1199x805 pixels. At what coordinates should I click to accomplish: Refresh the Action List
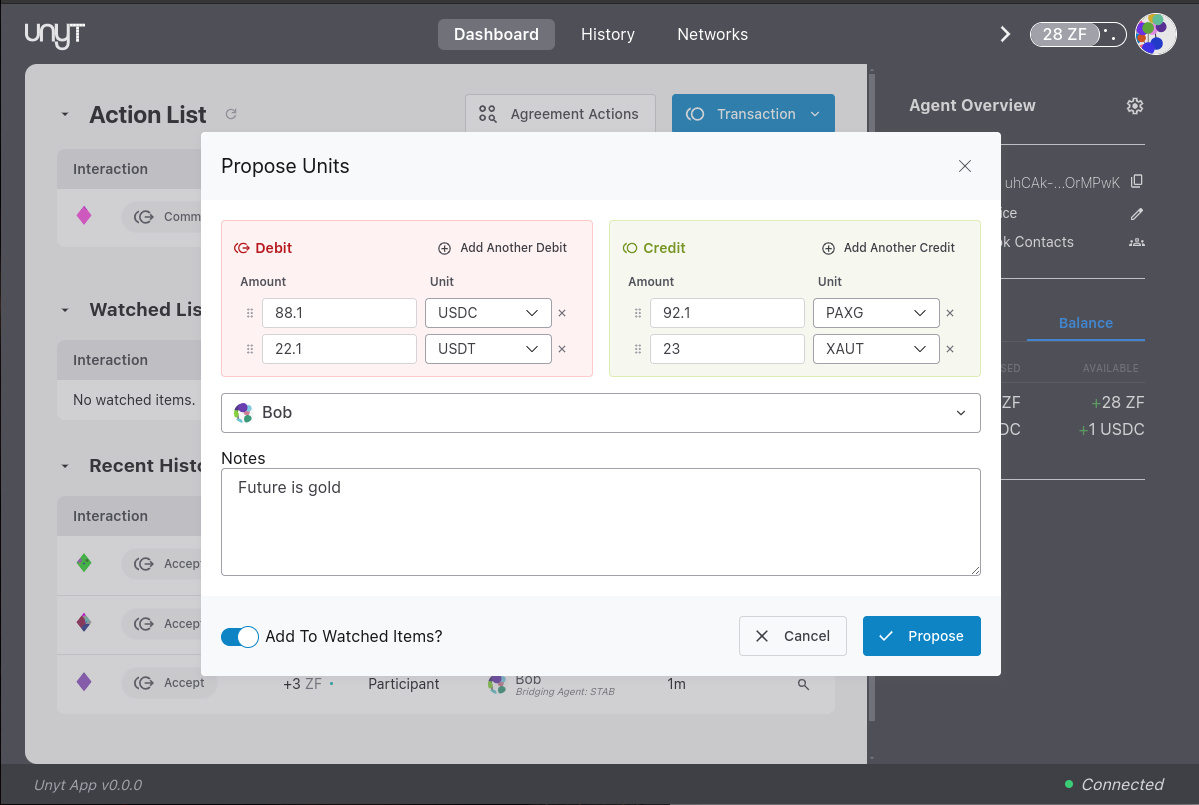click(x=231, y=114)
